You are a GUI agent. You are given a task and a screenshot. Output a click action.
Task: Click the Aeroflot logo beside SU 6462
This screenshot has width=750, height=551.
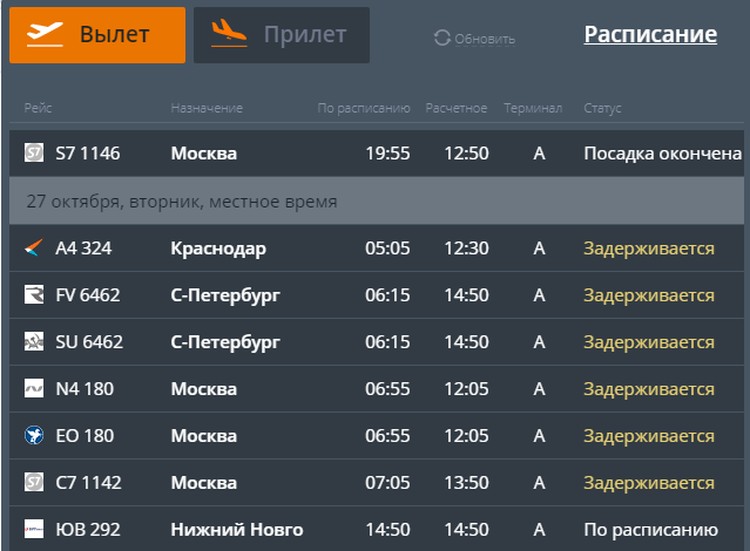[34, 342]
